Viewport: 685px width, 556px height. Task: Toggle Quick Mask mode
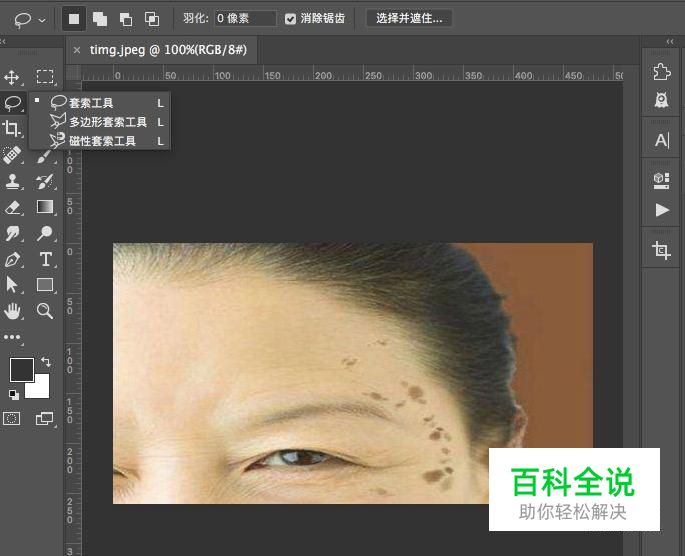point(13,419)
